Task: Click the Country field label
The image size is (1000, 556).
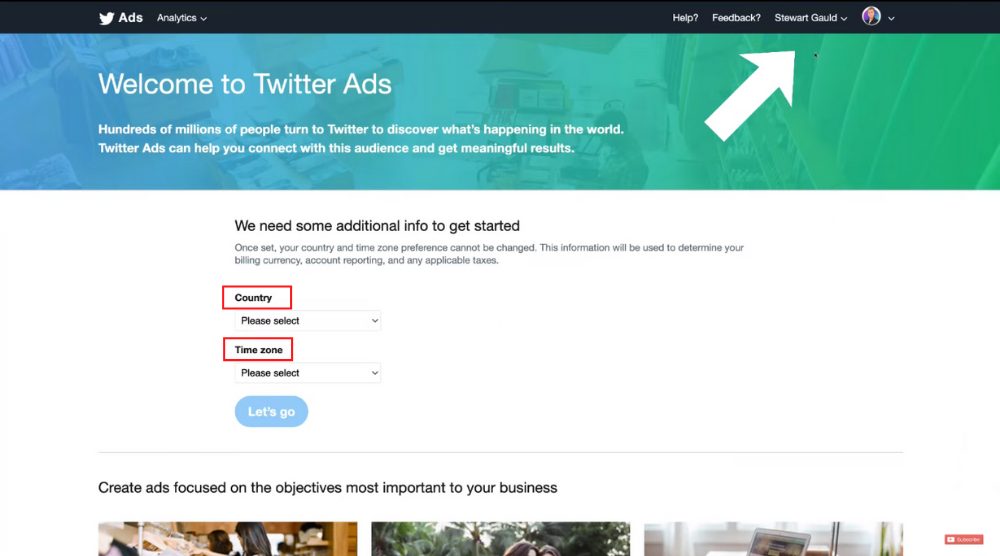Action: pyautogui.click(x=253, y=298)
